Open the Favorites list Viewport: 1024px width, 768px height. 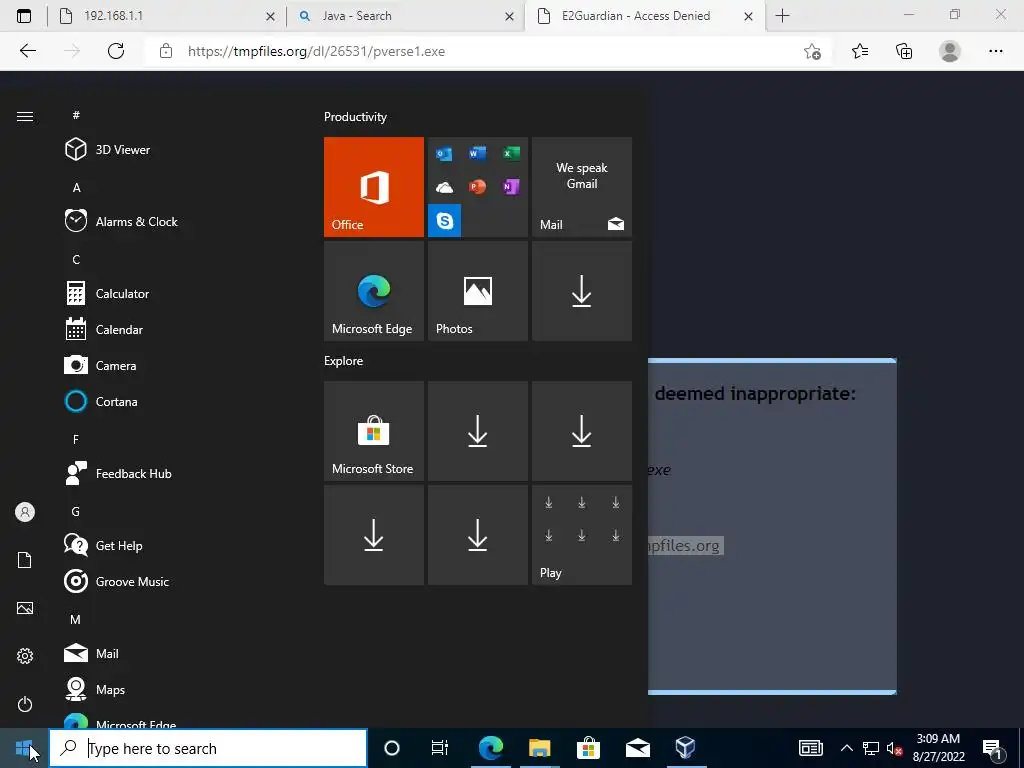point(860,51)
